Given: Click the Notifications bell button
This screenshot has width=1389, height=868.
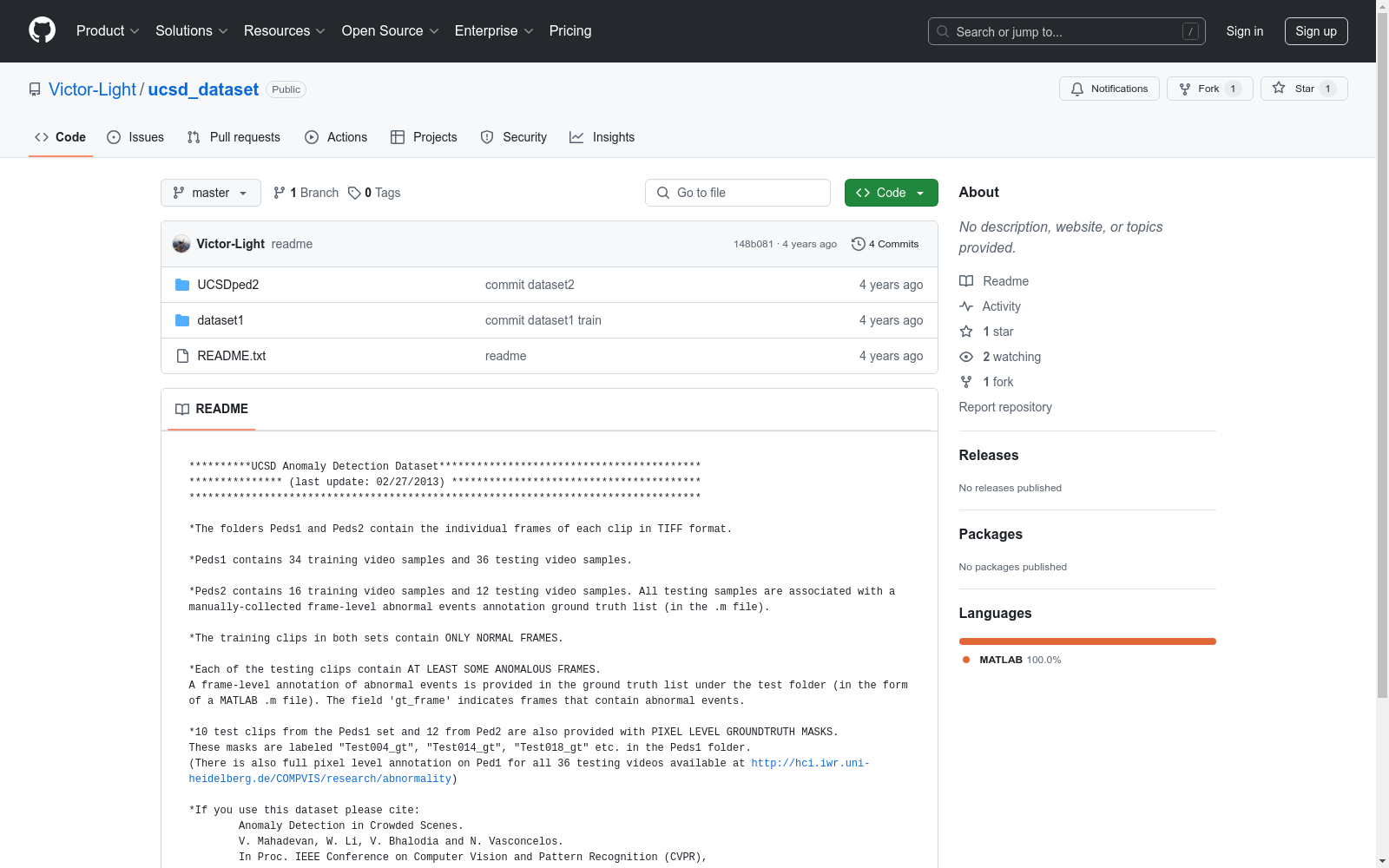Looking at the screenshot, I should point(1109,89).
